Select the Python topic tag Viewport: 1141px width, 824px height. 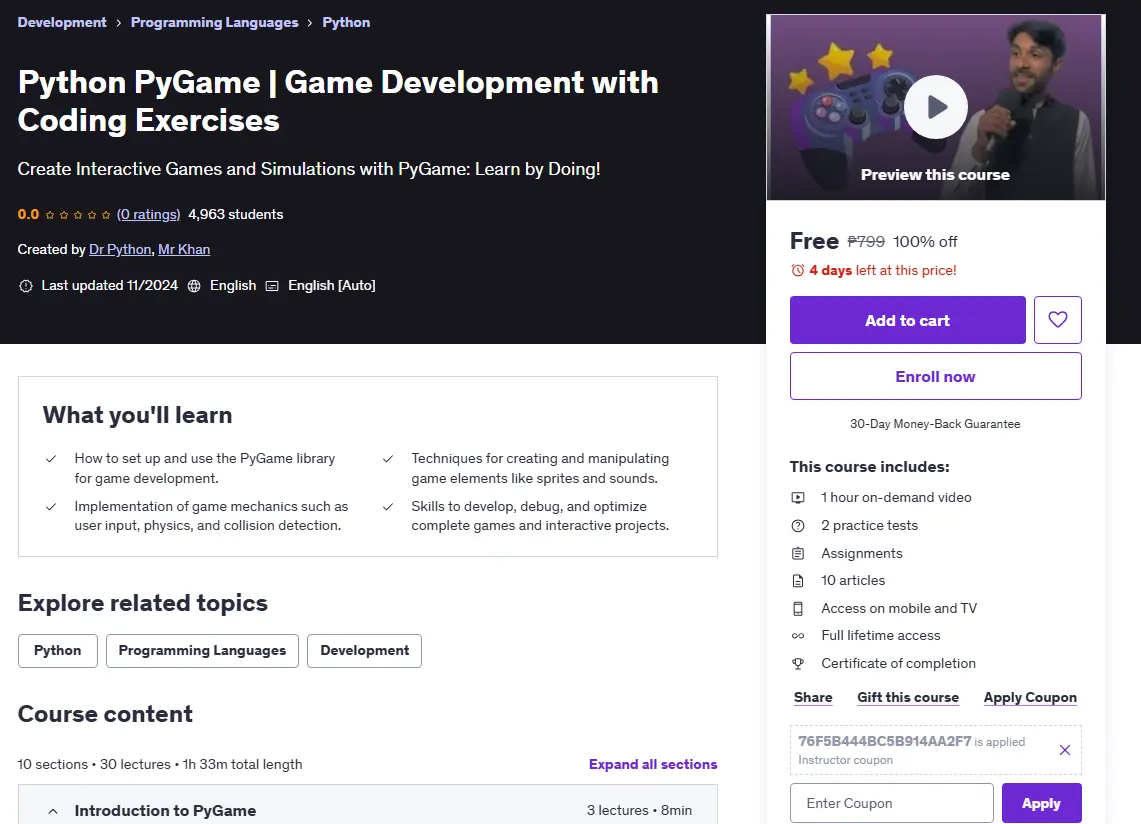(57, 651)
